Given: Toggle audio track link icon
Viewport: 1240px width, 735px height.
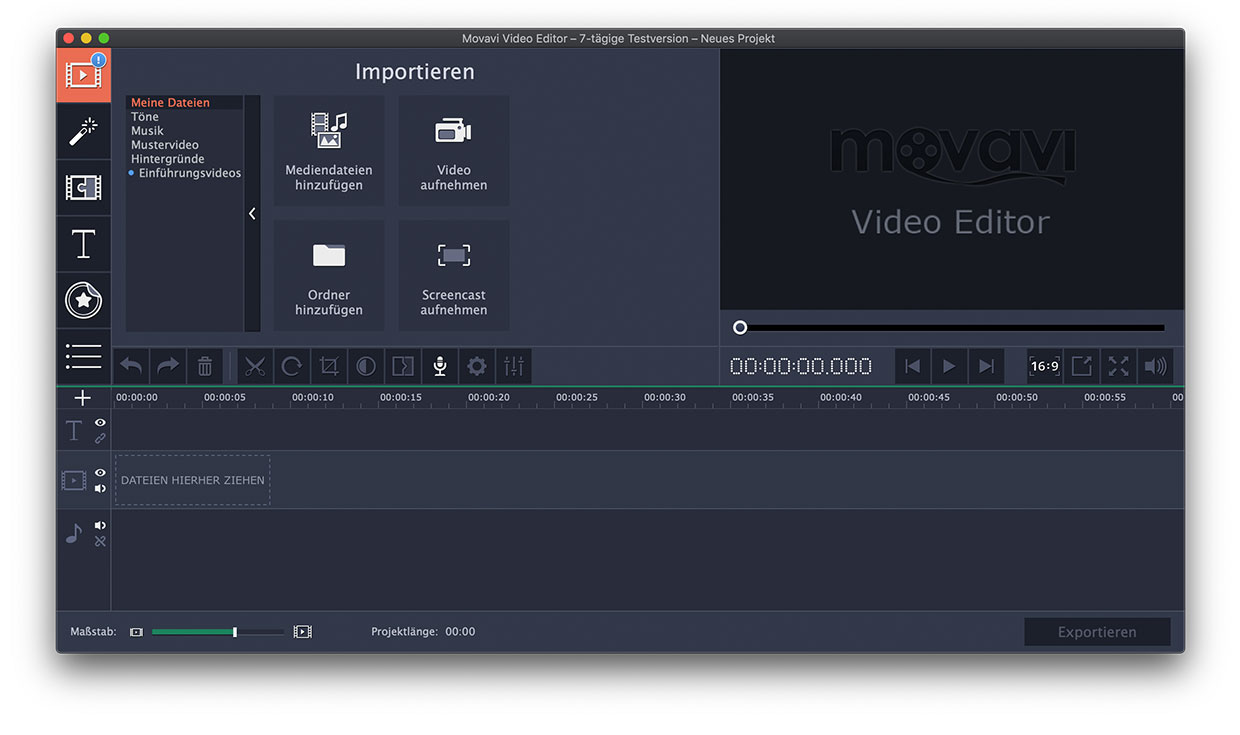Looking at the screenshot, I should click(x=100, y=541).
